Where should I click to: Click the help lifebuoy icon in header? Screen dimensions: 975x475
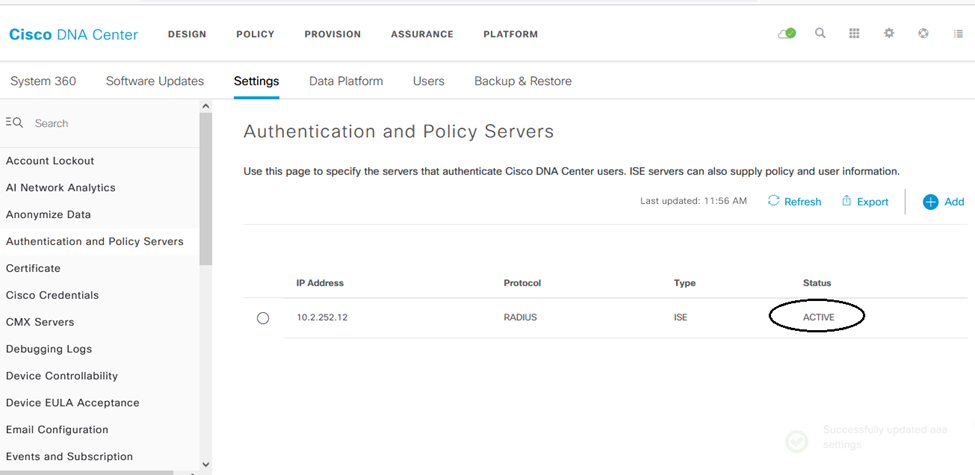[923, 34]
